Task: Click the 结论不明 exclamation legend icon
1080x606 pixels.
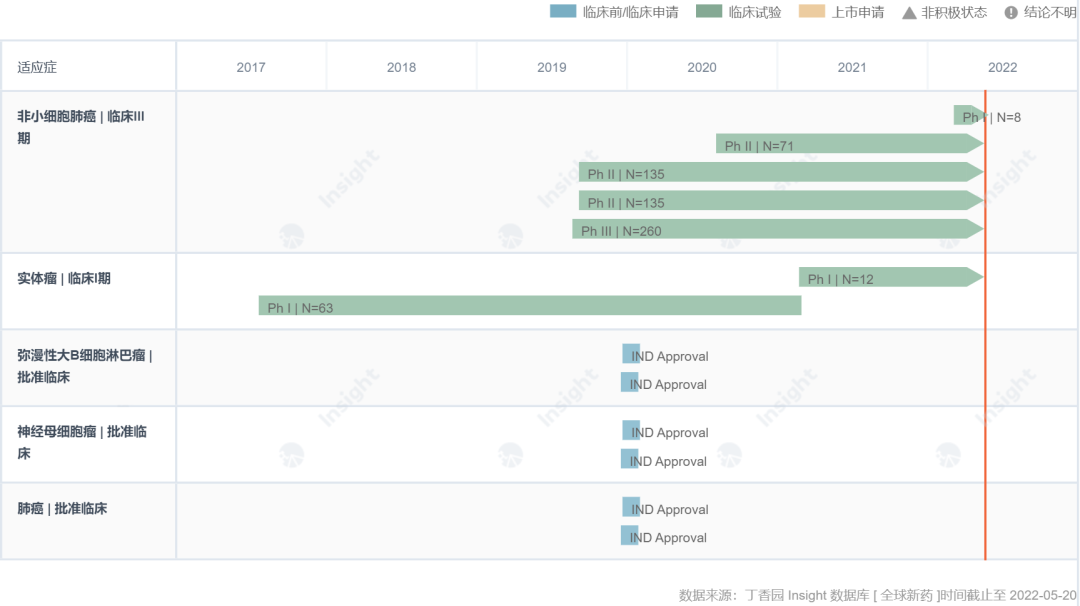Action: pyautogui.click(x=1011, y=12)
